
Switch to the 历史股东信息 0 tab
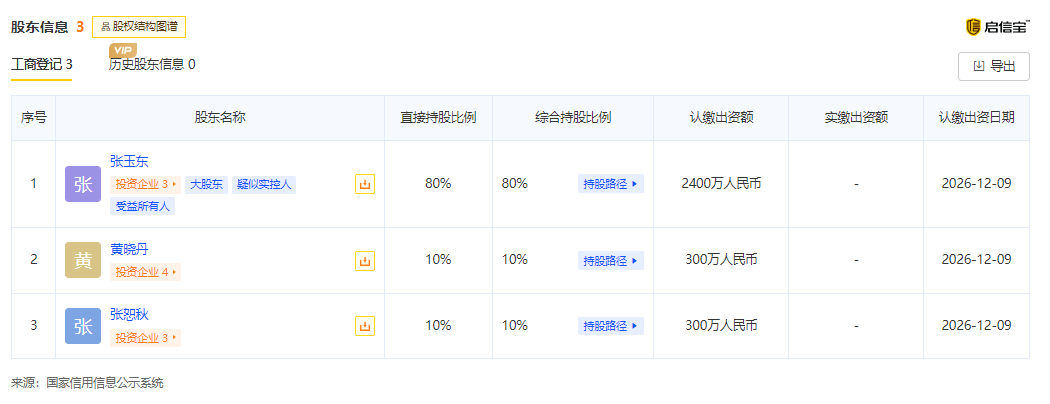(152, 64)
